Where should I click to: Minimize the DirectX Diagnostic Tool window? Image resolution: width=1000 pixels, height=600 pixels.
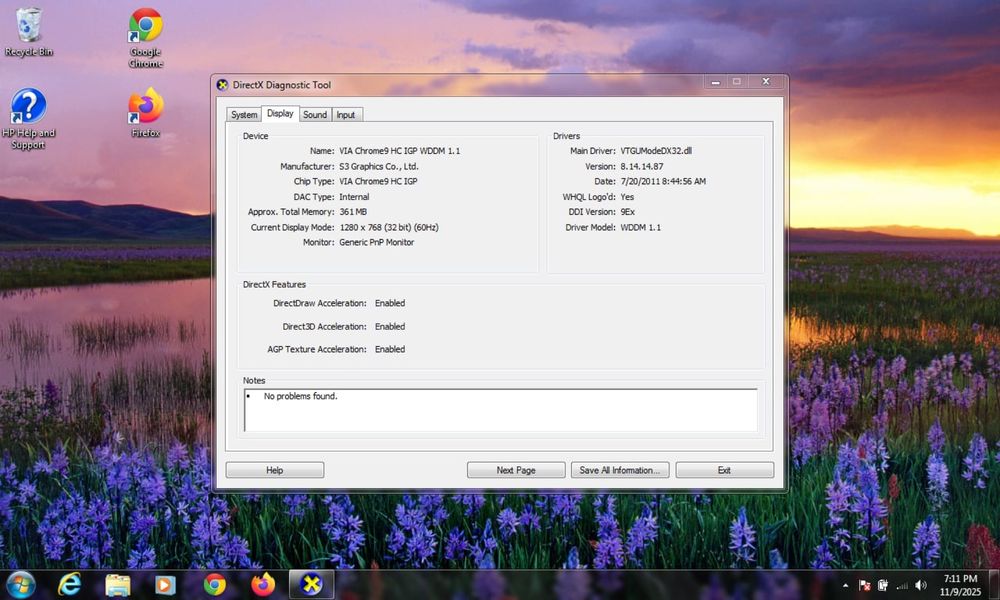pyautogui.click(x=715, y=82)
